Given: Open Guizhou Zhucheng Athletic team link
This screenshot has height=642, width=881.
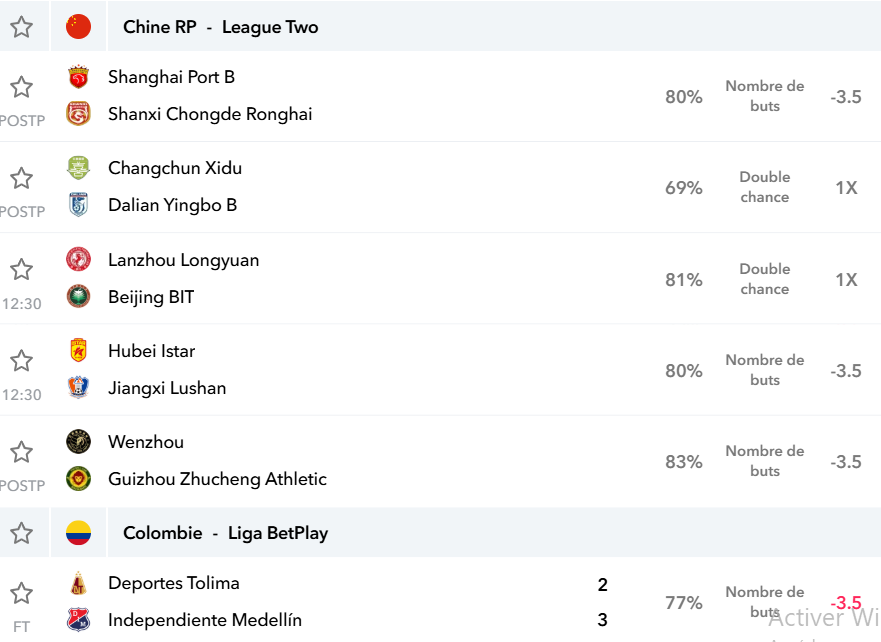Looking at the screenshot, I should (217, 479).
